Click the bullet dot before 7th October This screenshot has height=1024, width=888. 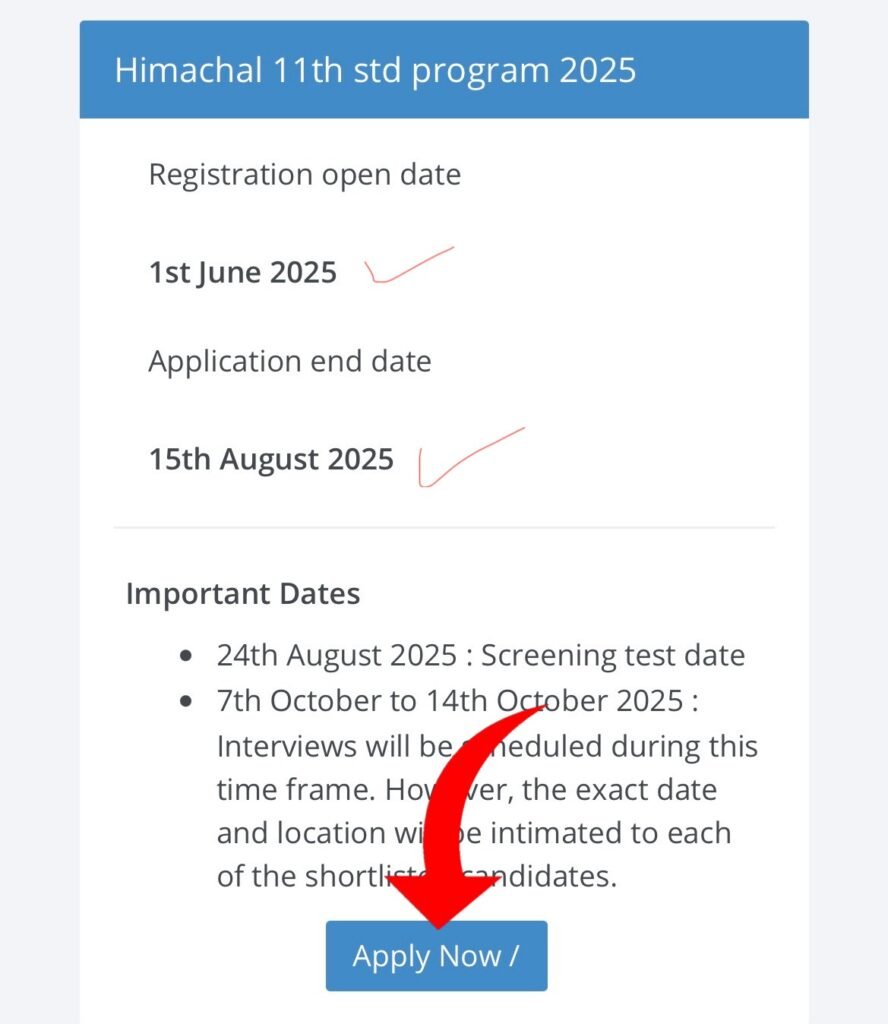185,702
